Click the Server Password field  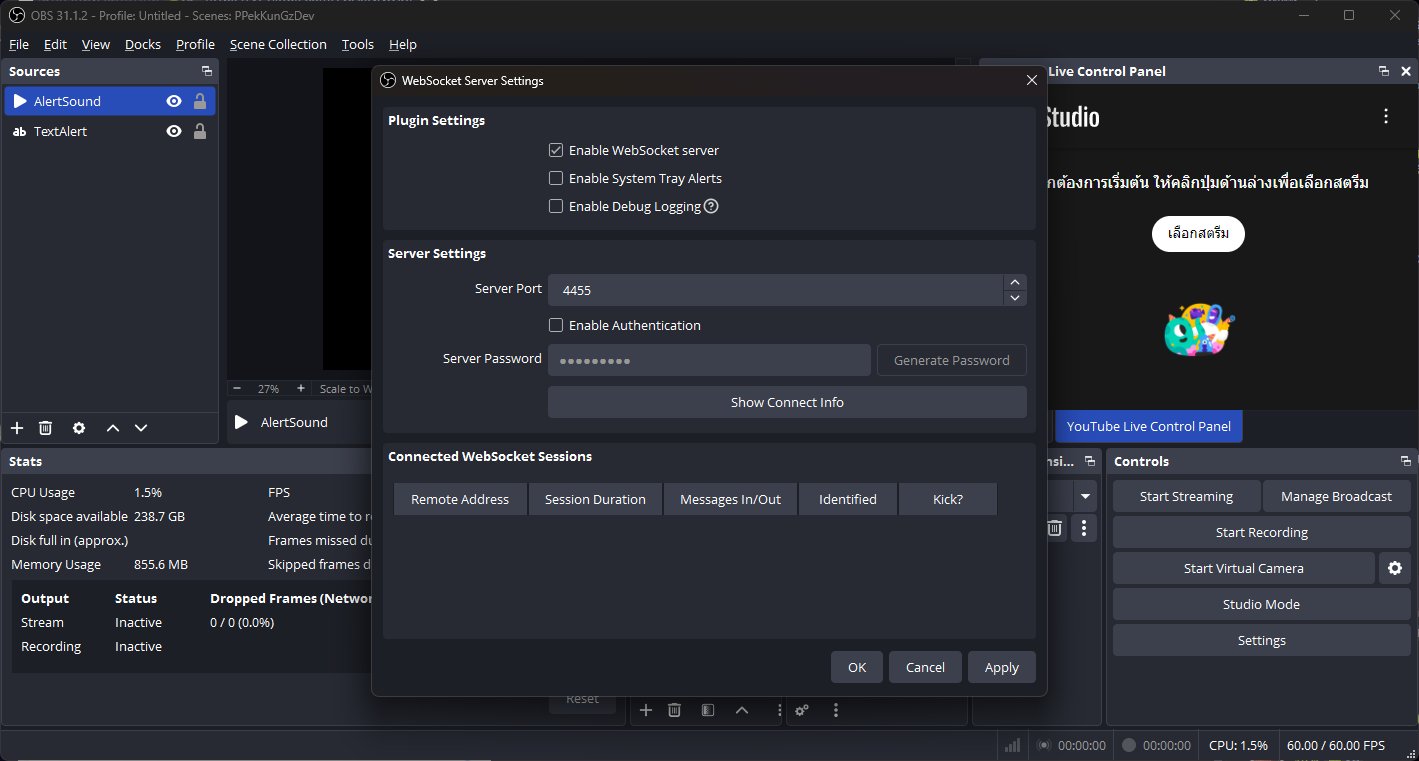pyautogui.click(x=709, y=360)
